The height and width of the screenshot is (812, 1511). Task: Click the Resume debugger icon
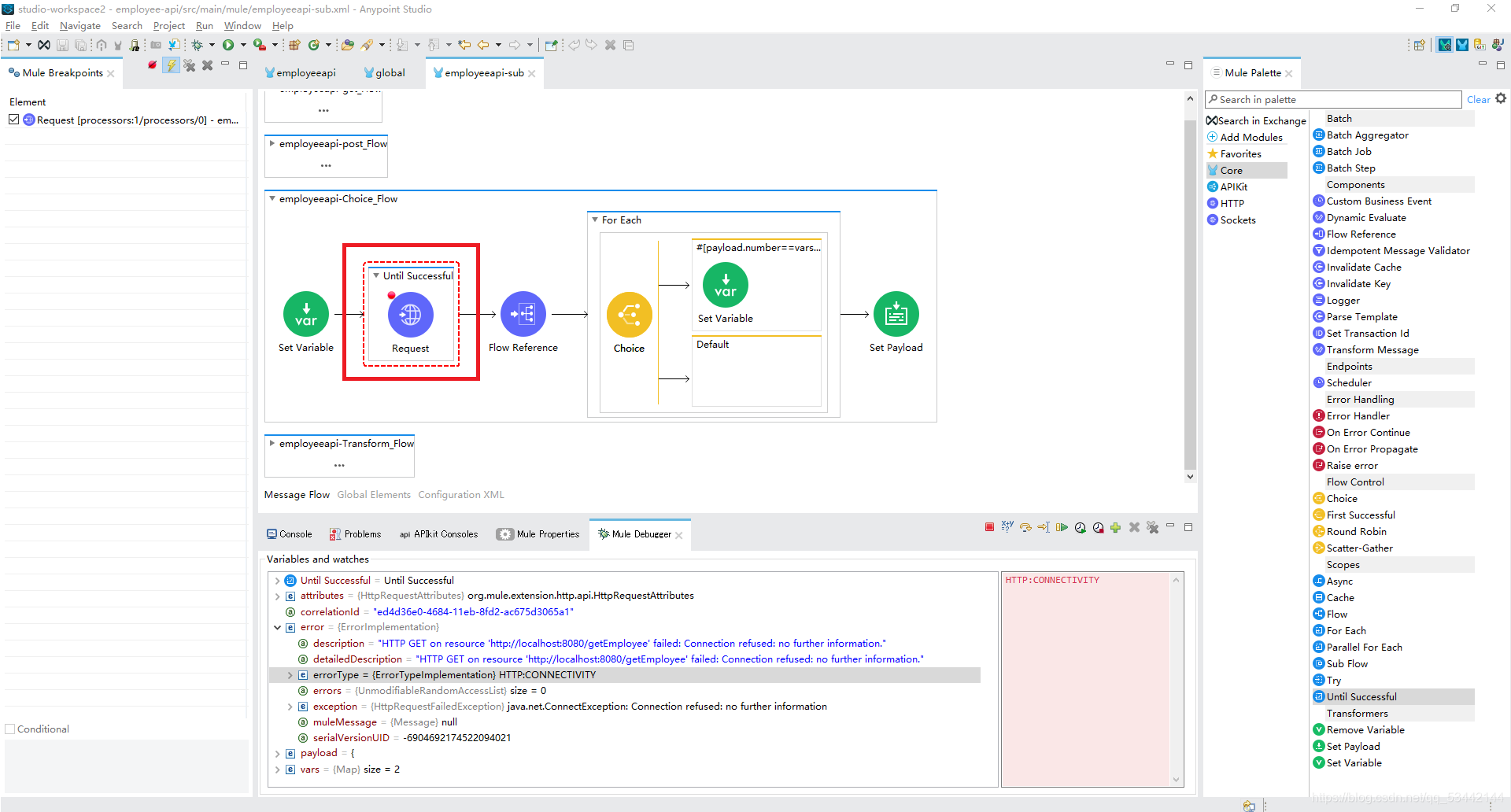pyautogui.click(x=1062, y=527)
